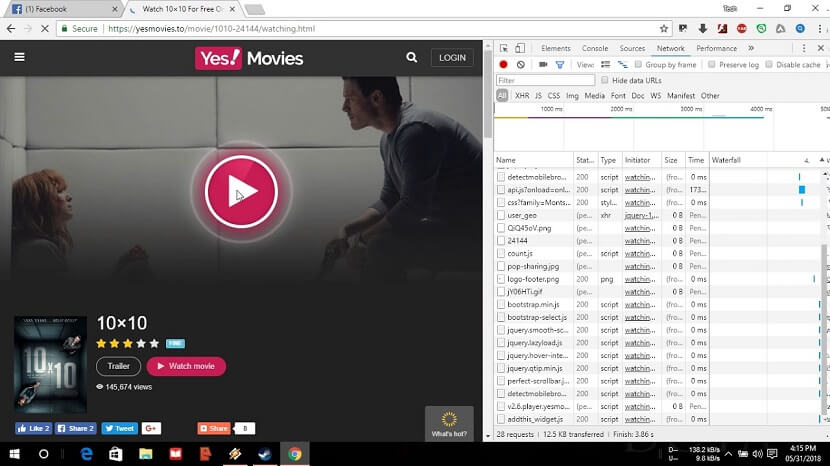
Task: Open the Chrome main menu
Action: (819, 29)
